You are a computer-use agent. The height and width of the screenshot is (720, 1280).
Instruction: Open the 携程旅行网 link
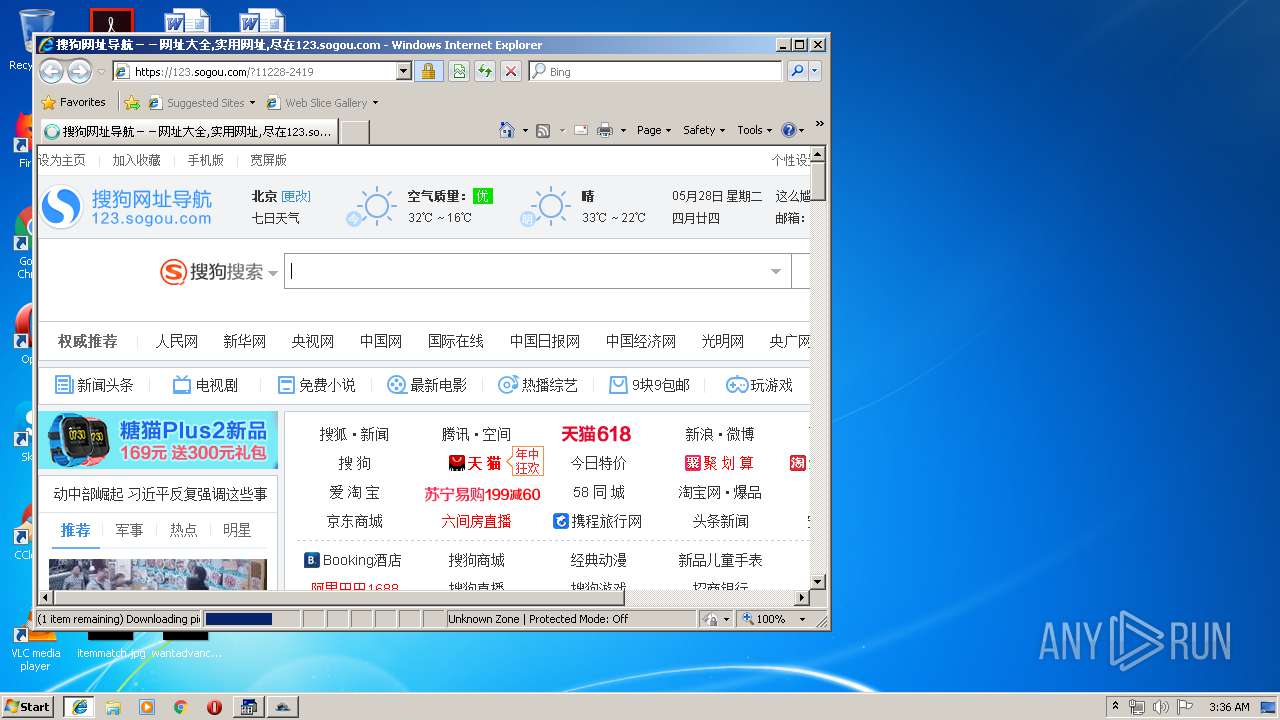click(x=597, y=521)
